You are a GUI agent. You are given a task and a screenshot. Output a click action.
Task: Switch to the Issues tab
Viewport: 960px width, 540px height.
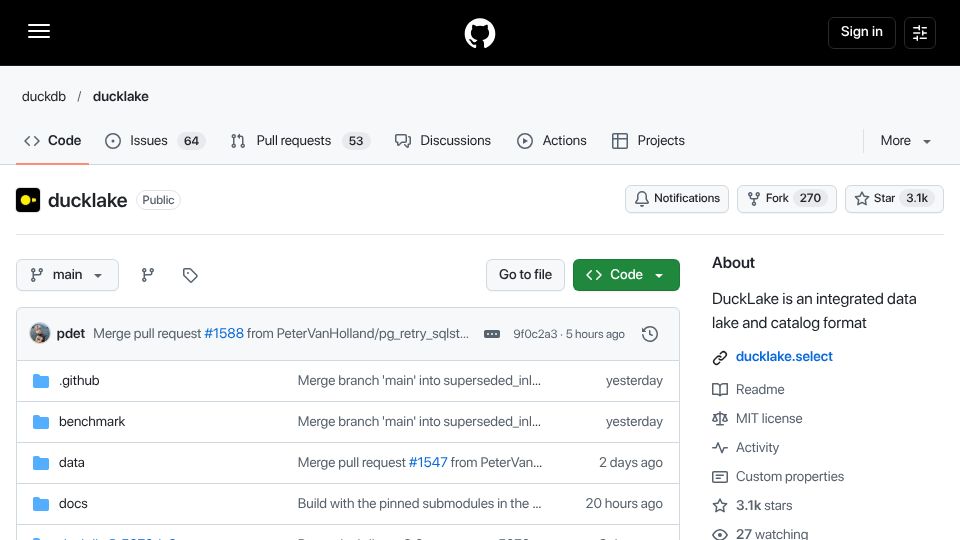pos(156,141)
